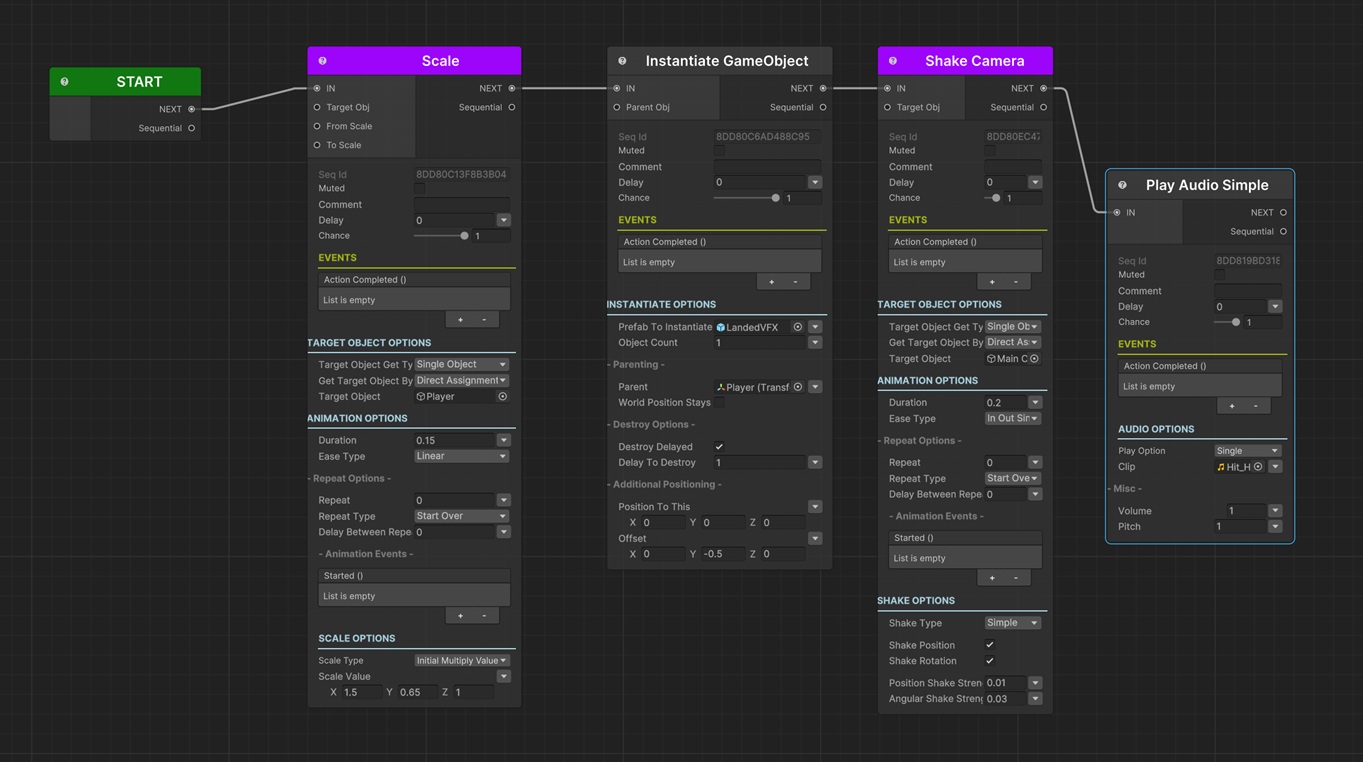The width and height of the screenshot is (1363, 762).
Task: Disable Destroy Delayed checkbox
Action: [719, 447]
